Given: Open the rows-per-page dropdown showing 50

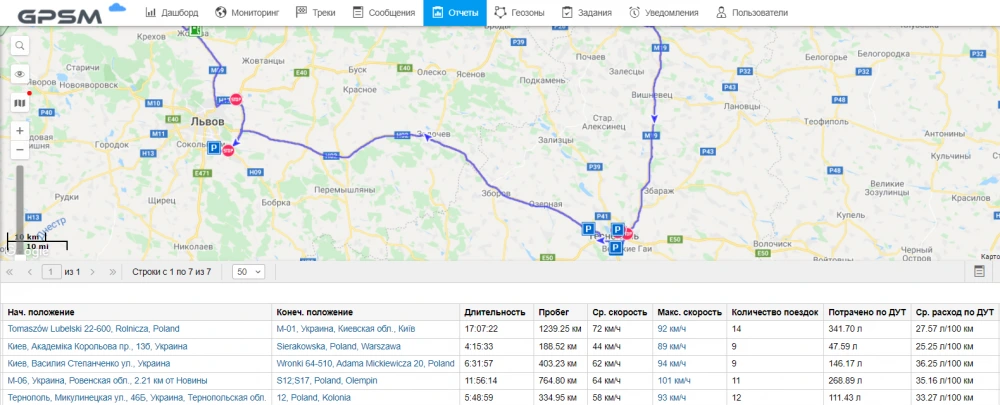Looking at the screenshot, I should (x=248, y=271).
